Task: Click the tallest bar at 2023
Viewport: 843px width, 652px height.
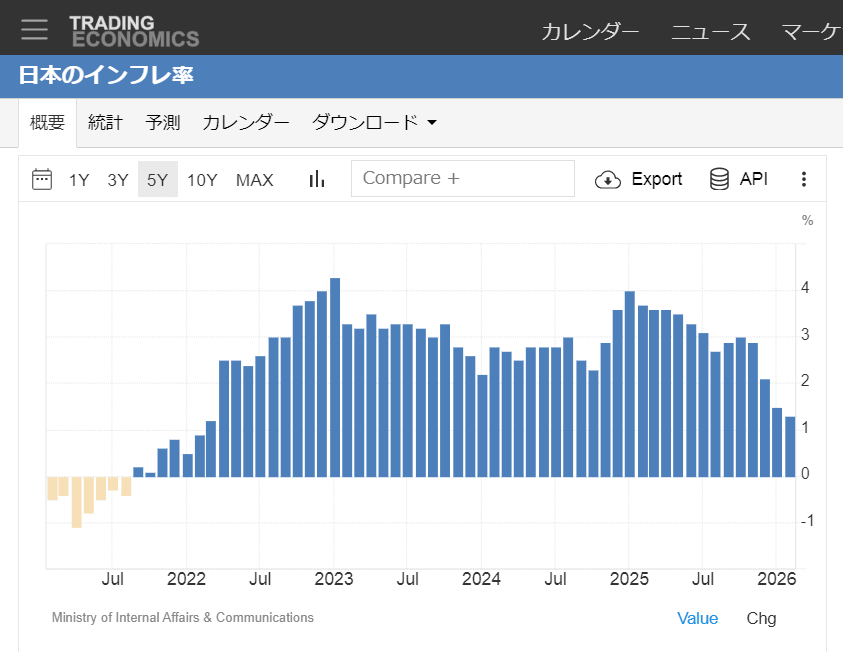Action: tap(335, 375)
